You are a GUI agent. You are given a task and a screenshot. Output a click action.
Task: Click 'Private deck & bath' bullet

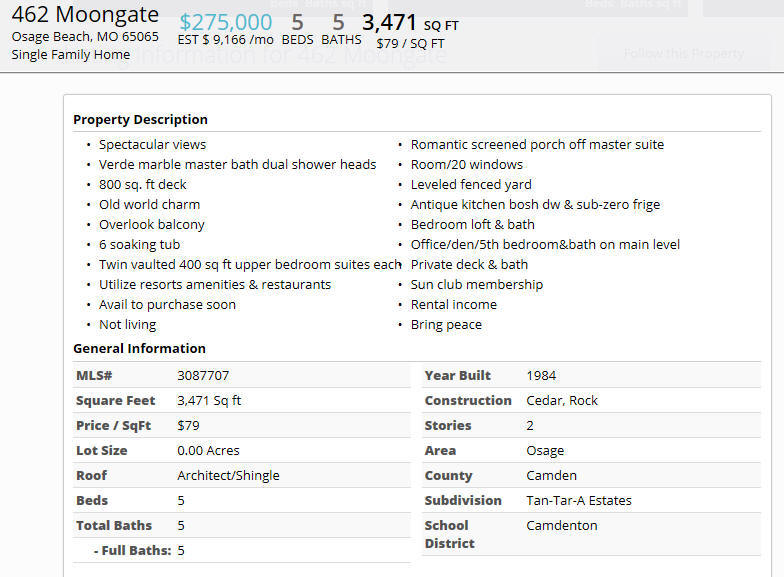[470, 264]
